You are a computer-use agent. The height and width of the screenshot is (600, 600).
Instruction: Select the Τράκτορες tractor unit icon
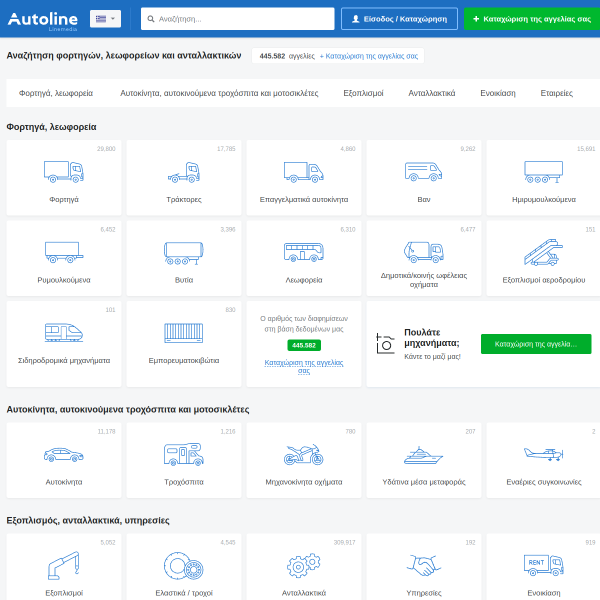(184, 172)
